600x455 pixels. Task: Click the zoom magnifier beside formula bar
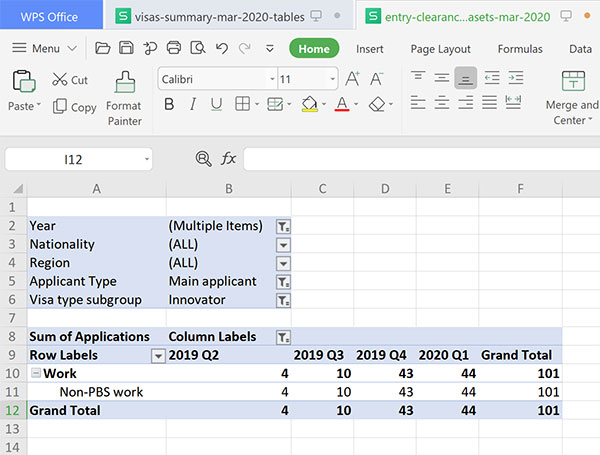coord(204,159)
